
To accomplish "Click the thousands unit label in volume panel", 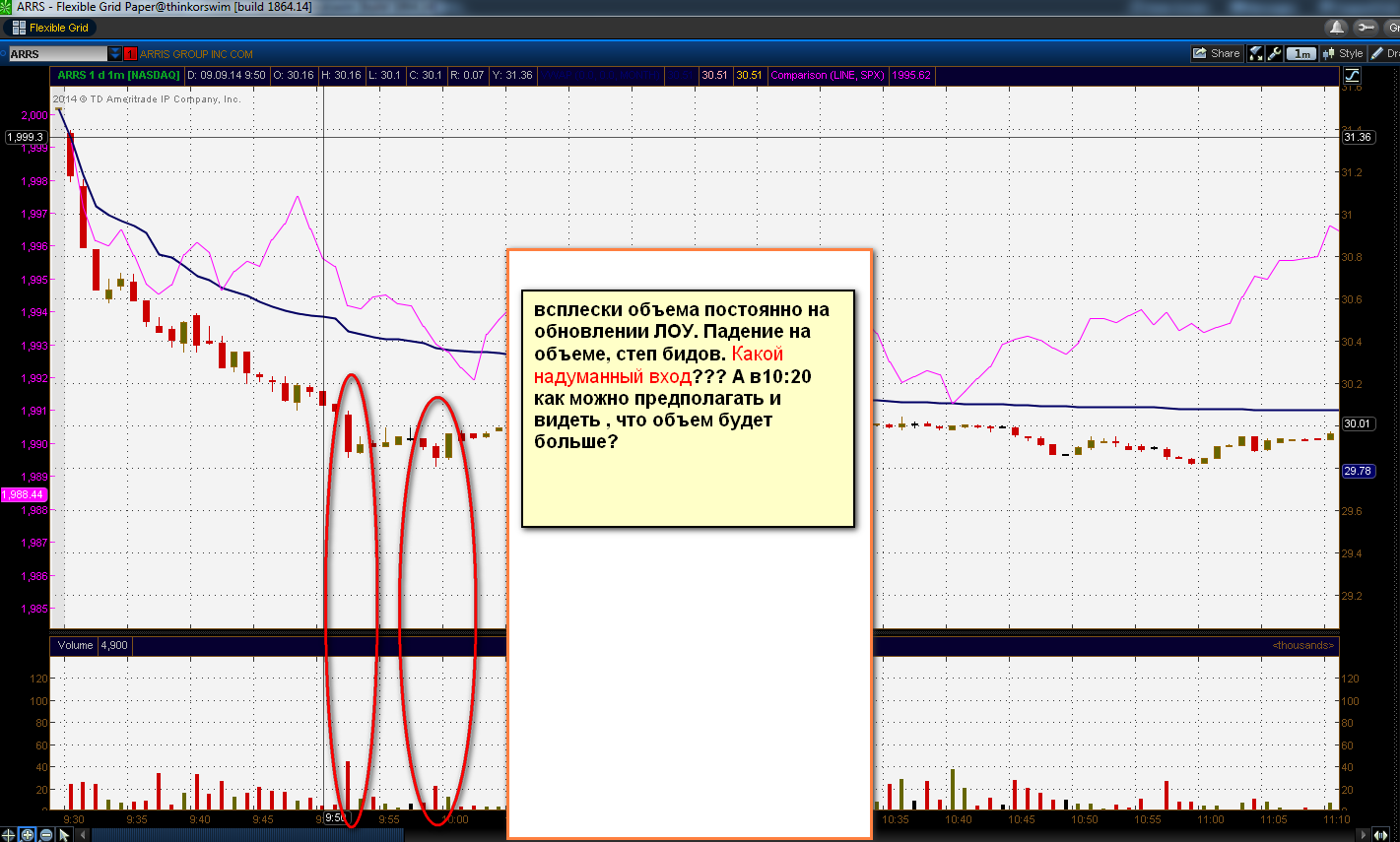I will point(1303,646).
